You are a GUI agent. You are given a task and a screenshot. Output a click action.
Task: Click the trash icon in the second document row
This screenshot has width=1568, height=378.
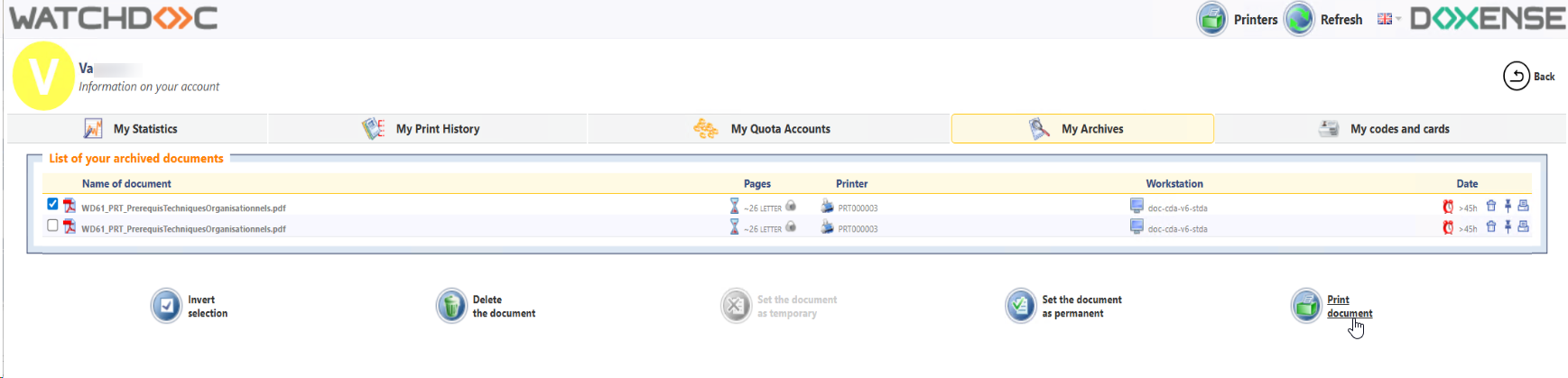(1491, 227)
